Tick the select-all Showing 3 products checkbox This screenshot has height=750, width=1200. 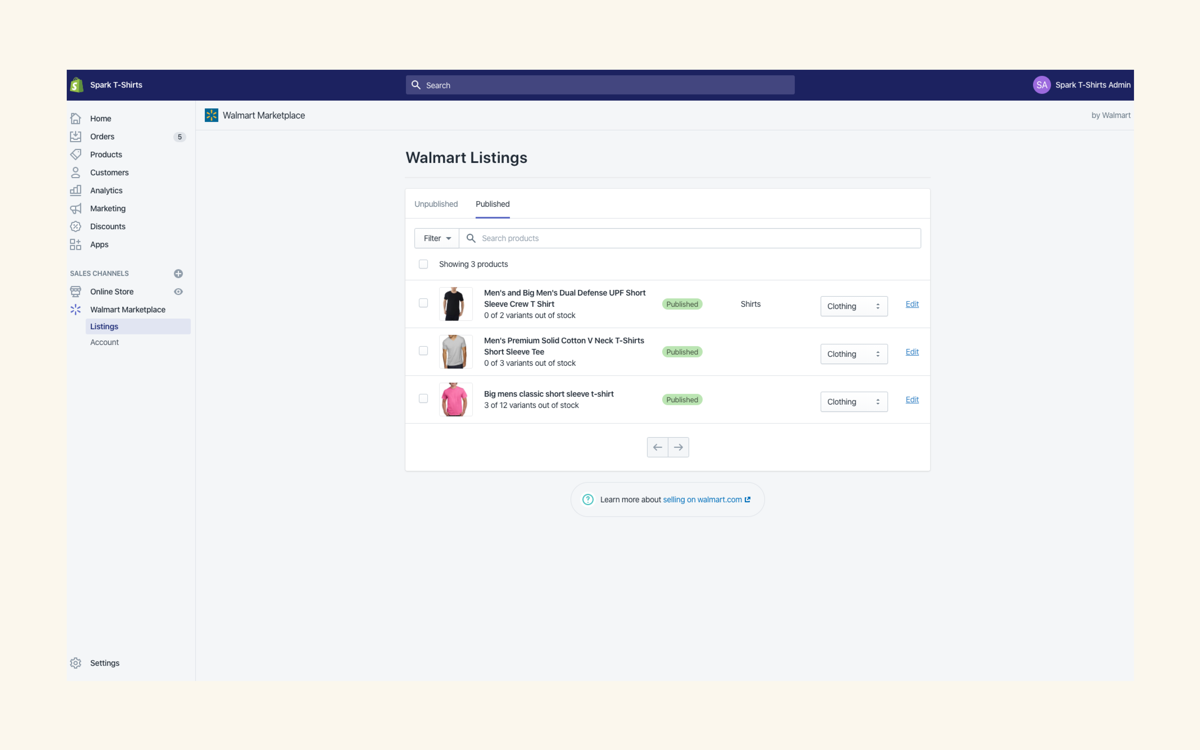423,264
